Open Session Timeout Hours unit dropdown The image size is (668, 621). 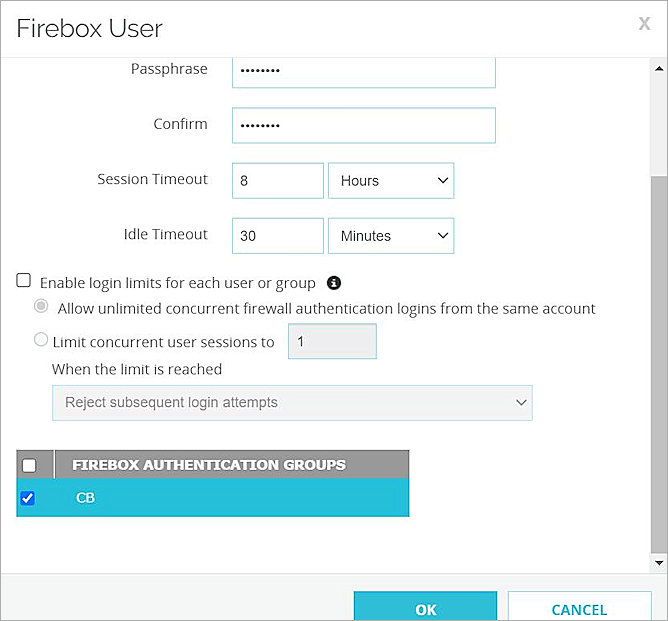coord(391,181)
